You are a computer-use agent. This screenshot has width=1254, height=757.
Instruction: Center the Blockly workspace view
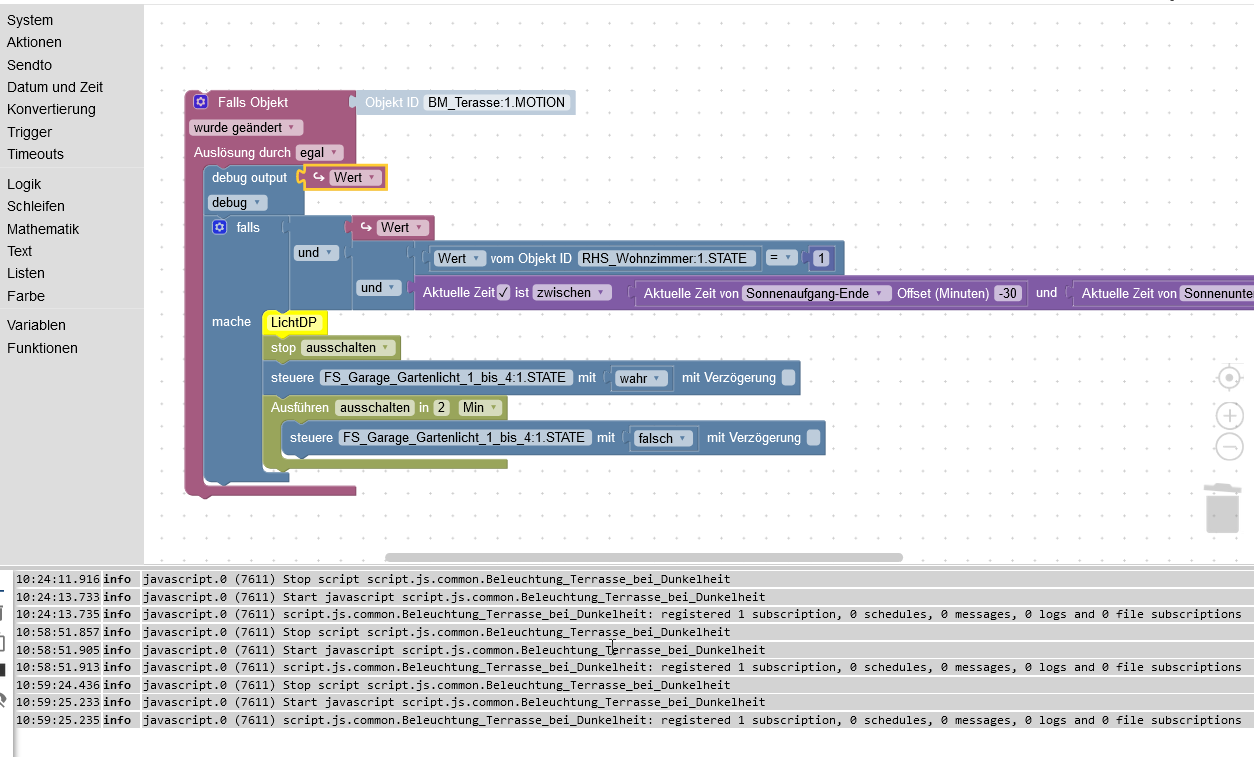coord(1229,378)
